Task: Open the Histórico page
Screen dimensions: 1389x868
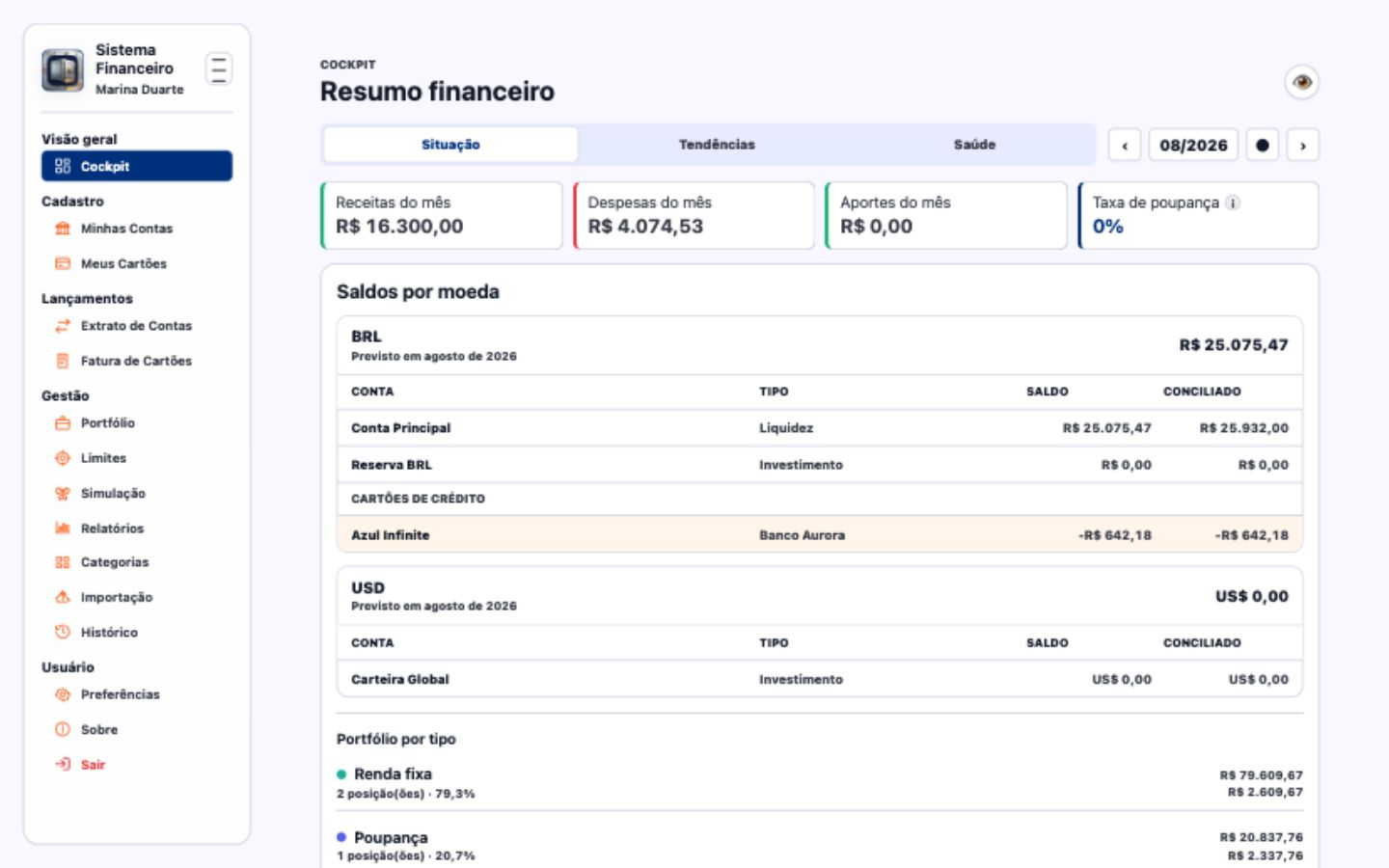Action: [x=137, y=632]
